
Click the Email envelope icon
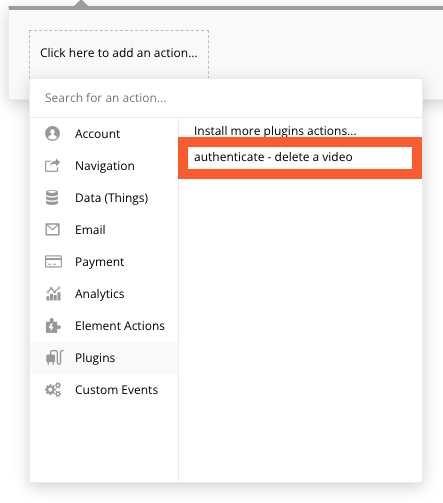click(x=52, y=229)
